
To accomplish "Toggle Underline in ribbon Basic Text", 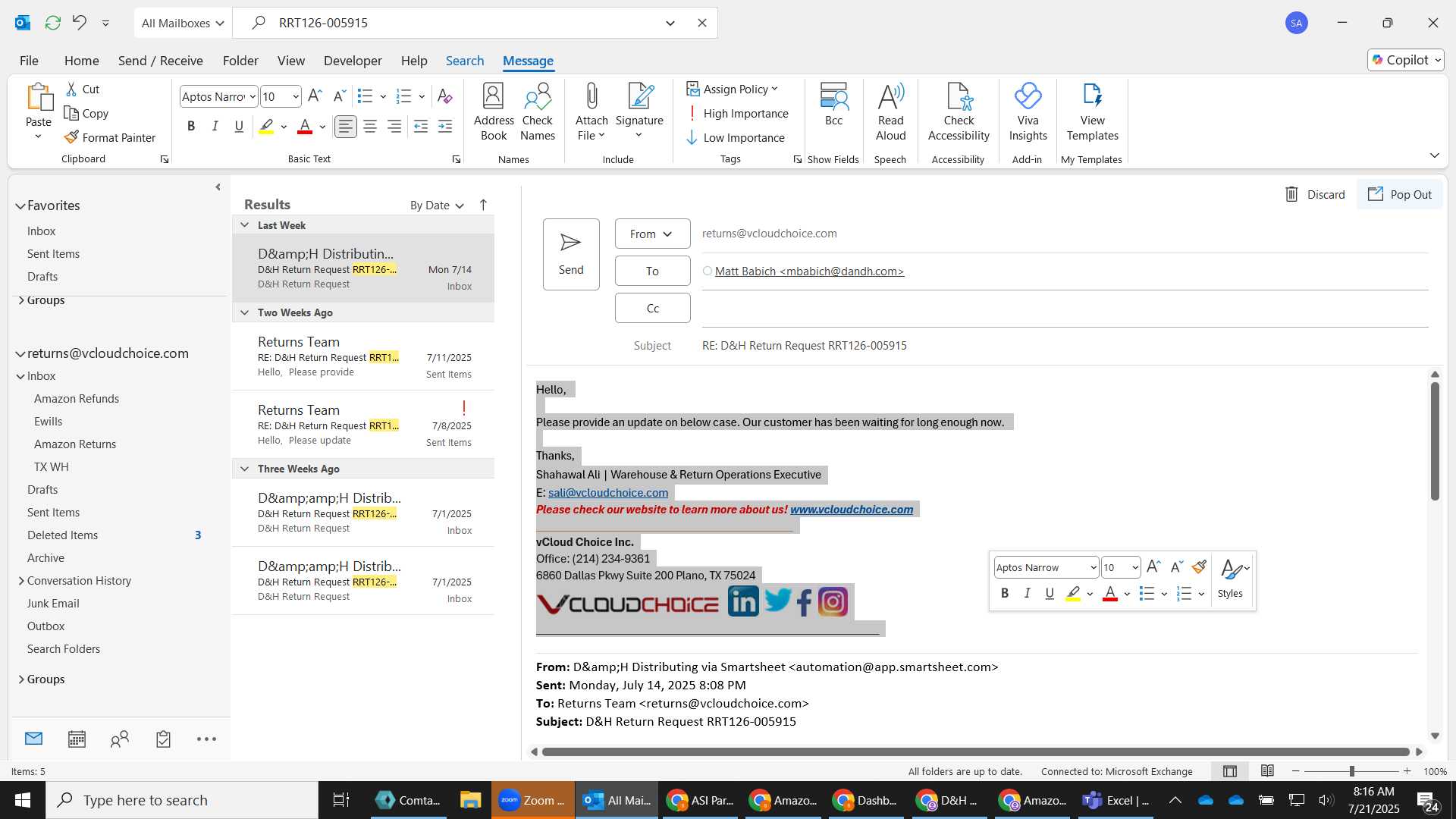I will (x=239, y=127).
